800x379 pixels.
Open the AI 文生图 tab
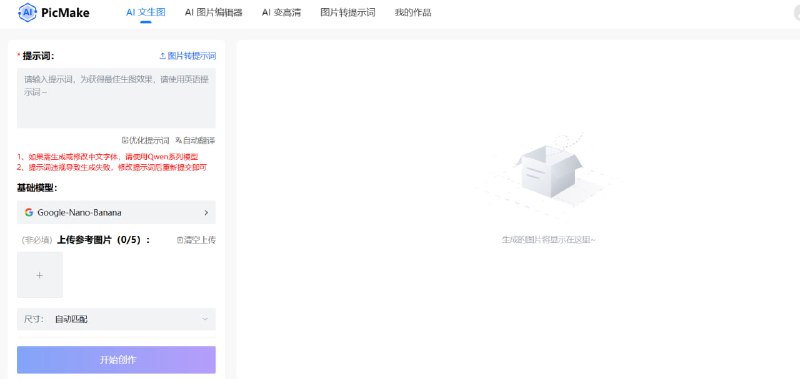(x=146, y=12)
